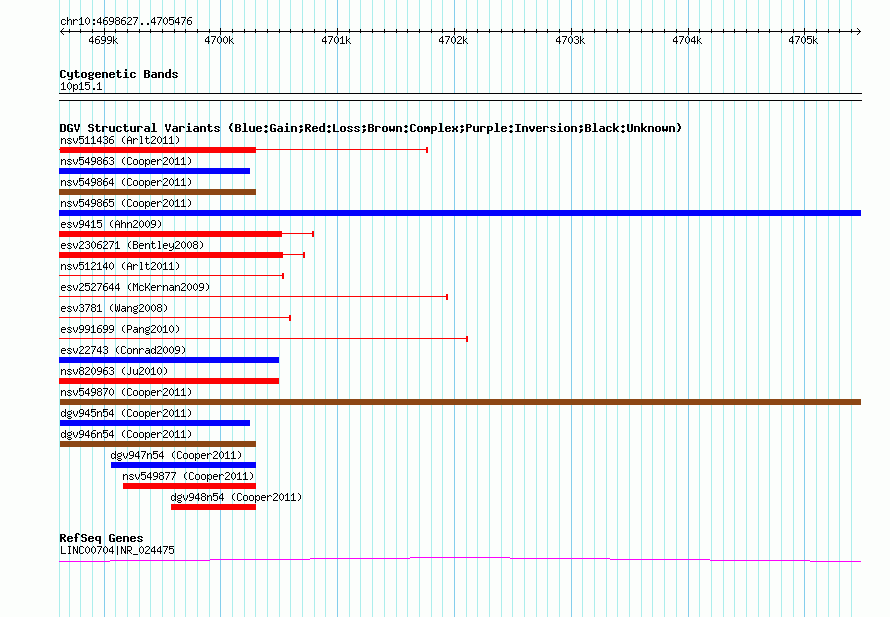Screen dimensions: 890x617
Task: Click dgv947n54 (Cooper2011) label
Action: (x=176, y=455)
